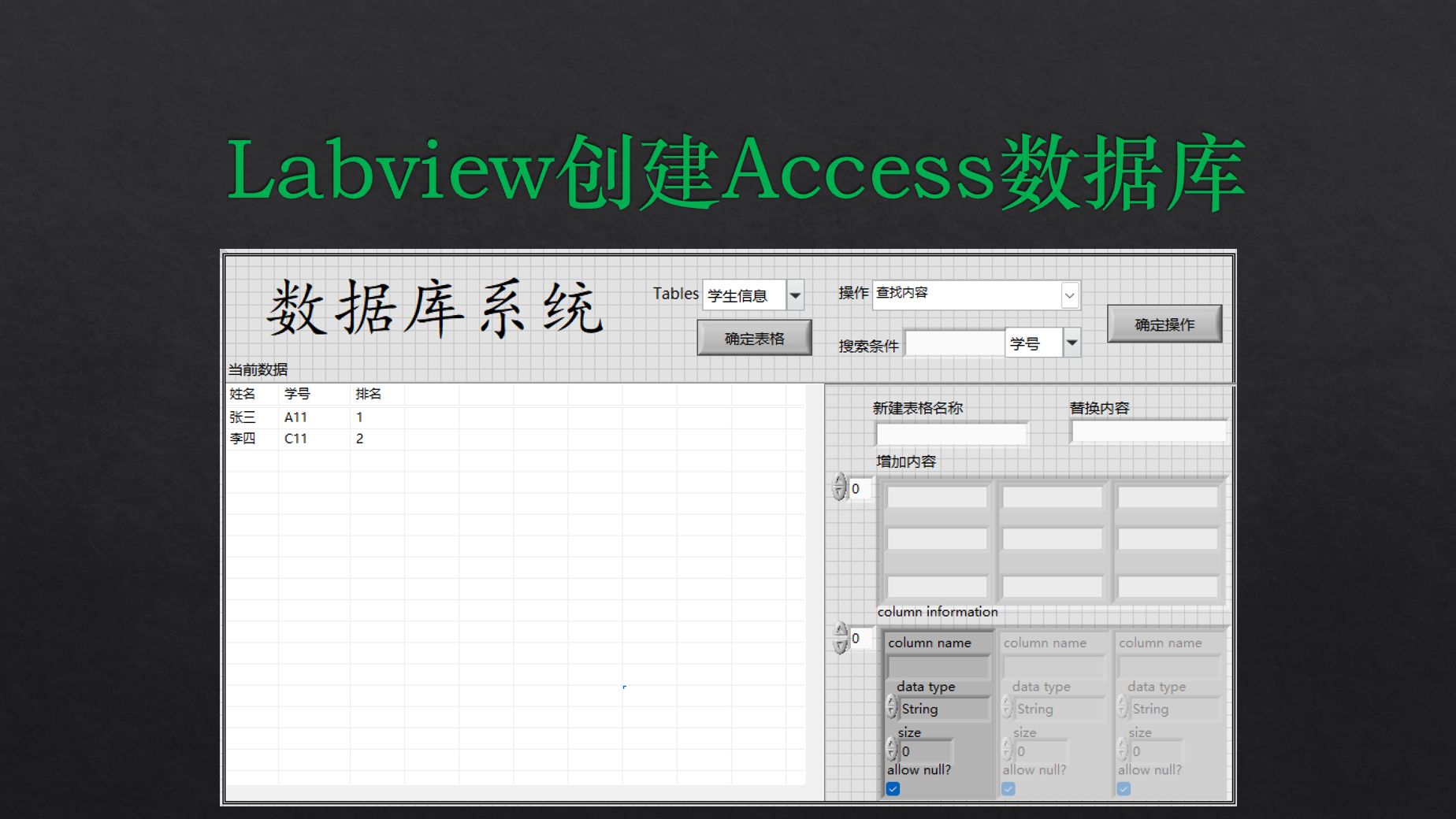The width and height of the screenshot is (1456, 819).
Task: Click the active column name input box
Action: pyautogui.click(x=938, y=666)
